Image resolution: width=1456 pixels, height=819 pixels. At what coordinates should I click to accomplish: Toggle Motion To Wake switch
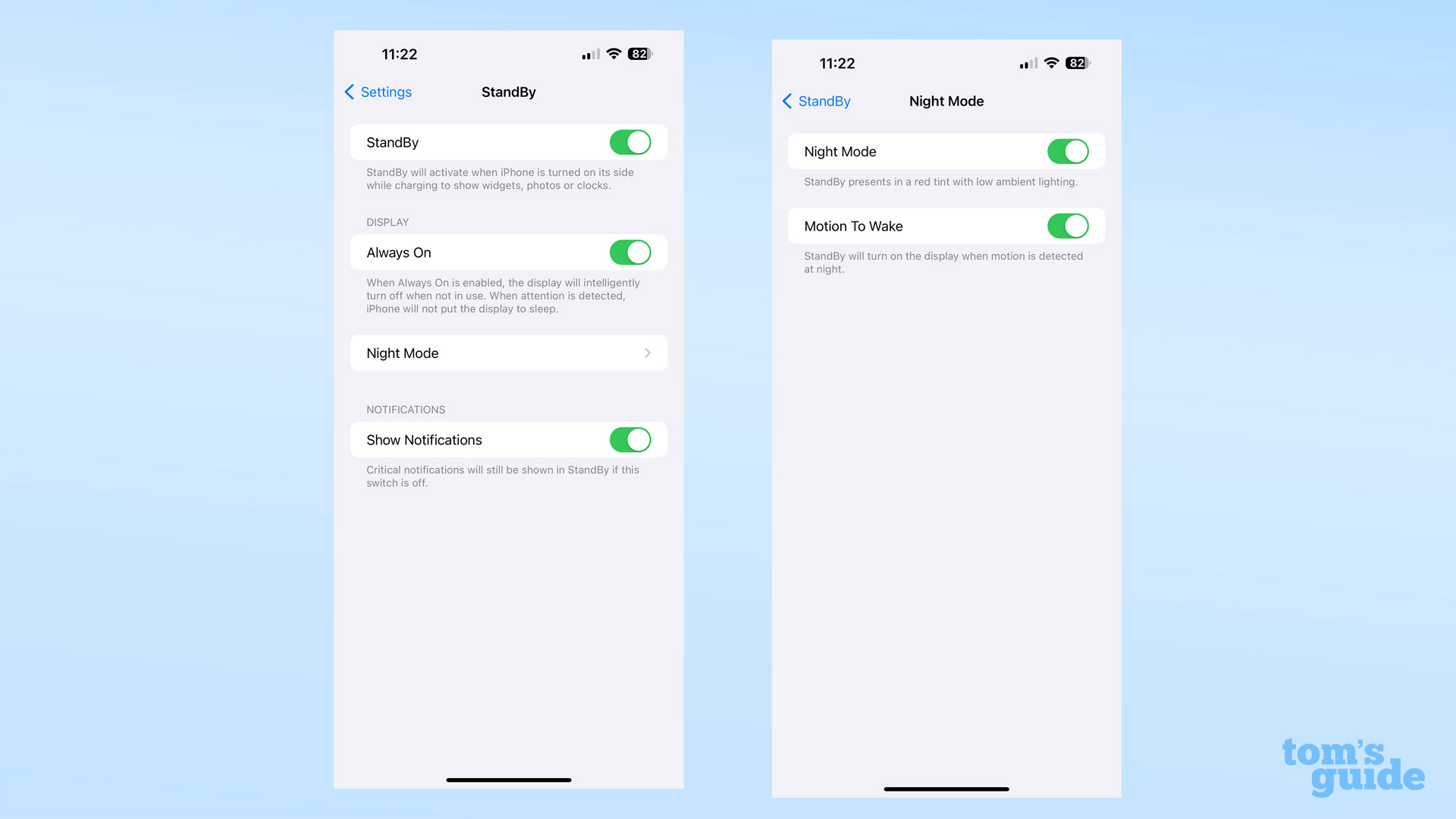1066,226
